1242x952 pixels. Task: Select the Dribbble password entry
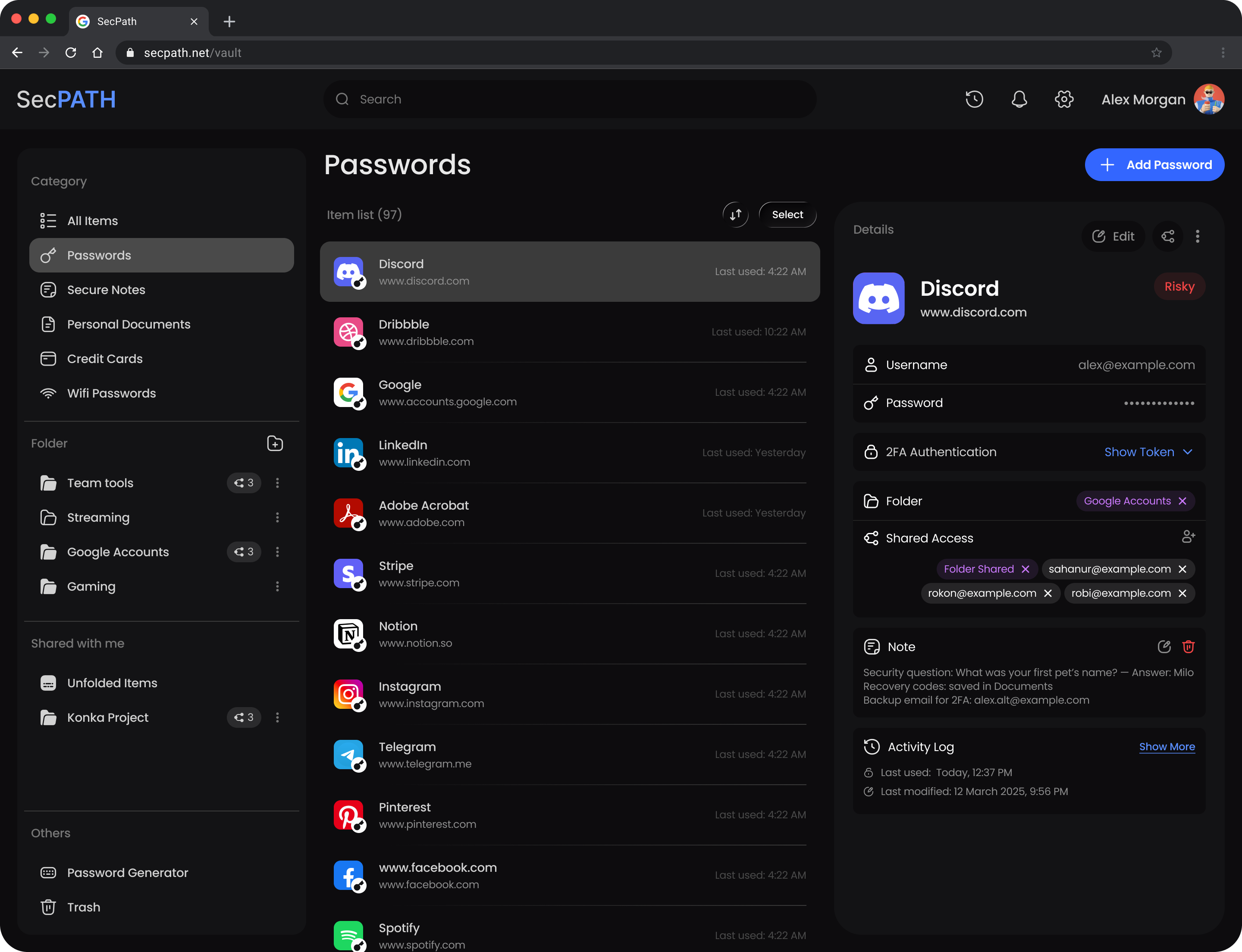(x=570, y=332)
